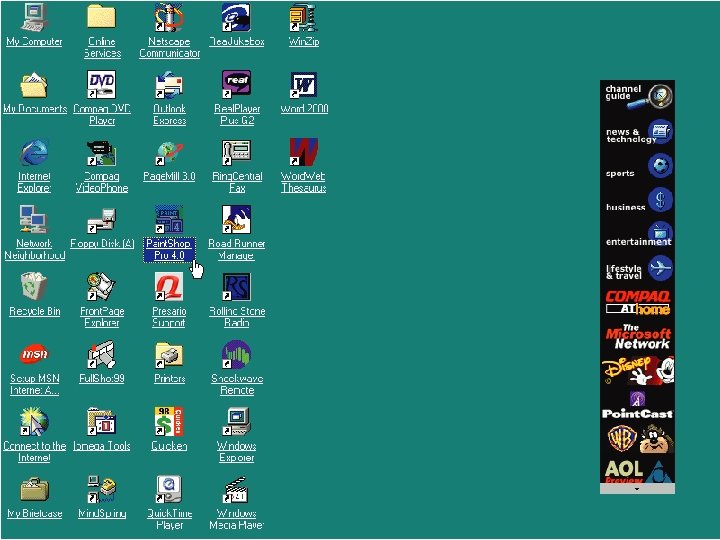The width and height of the screenshot is (720, 540).
Task: Click the Compaq At Home channel
Action: click(x=637, y=303)
